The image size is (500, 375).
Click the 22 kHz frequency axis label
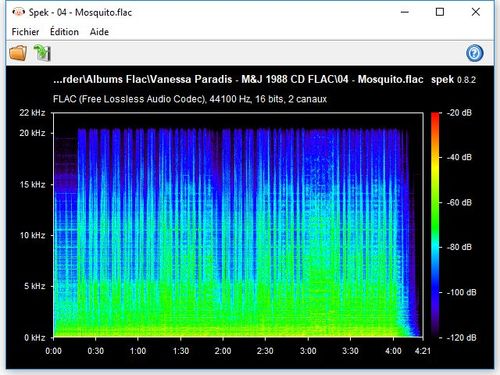click(32, 113)
